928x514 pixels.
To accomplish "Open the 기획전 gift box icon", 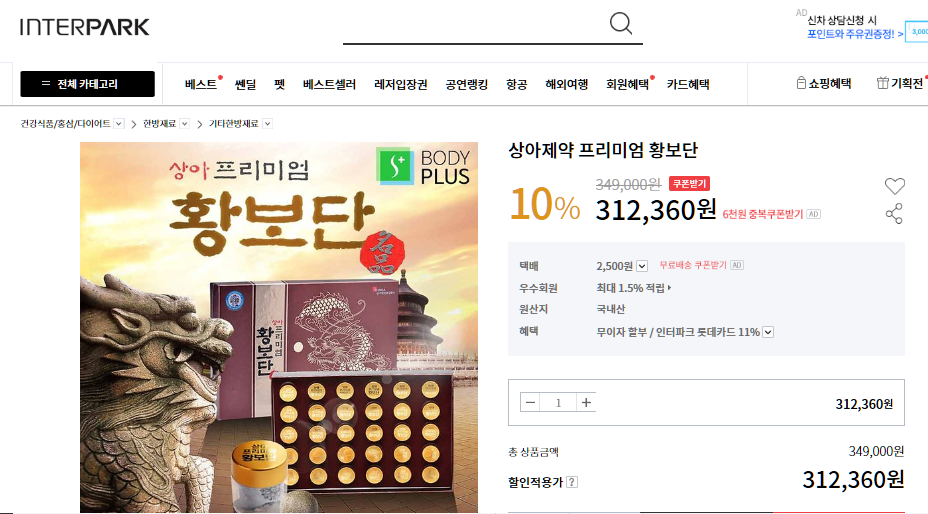I will 882,83.
